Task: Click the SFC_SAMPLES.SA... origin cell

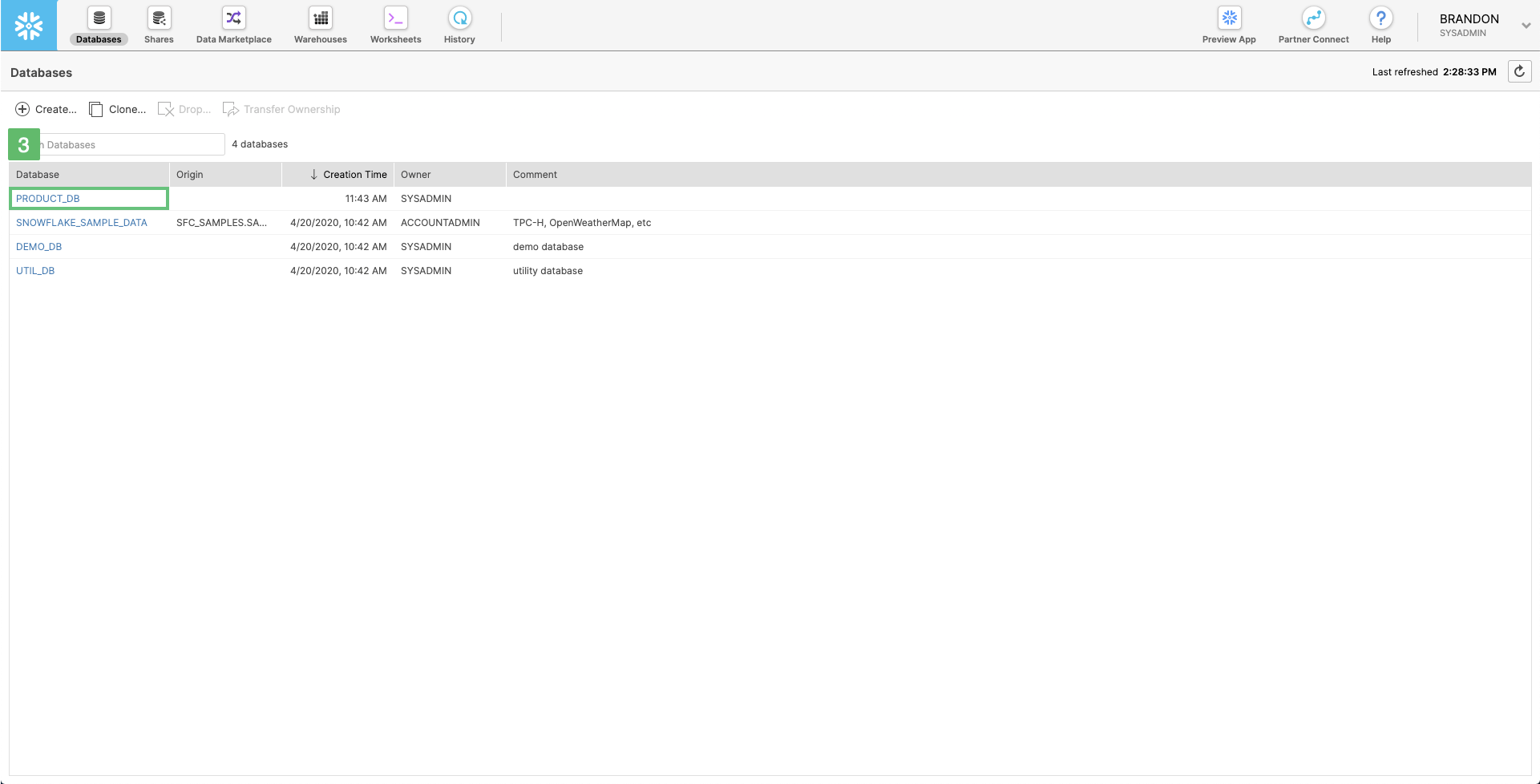Action: point(221,223)
